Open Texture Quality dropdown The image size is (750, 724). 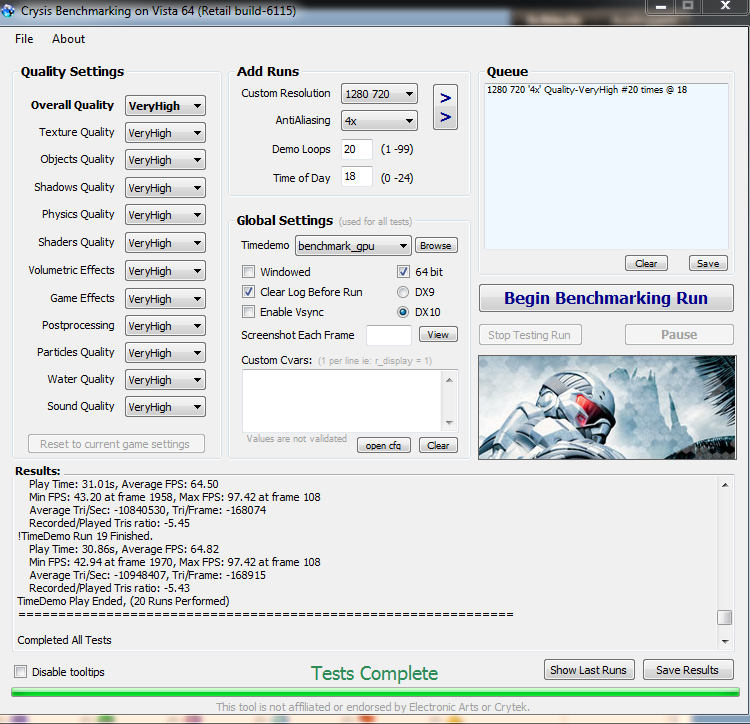(165, 133)
